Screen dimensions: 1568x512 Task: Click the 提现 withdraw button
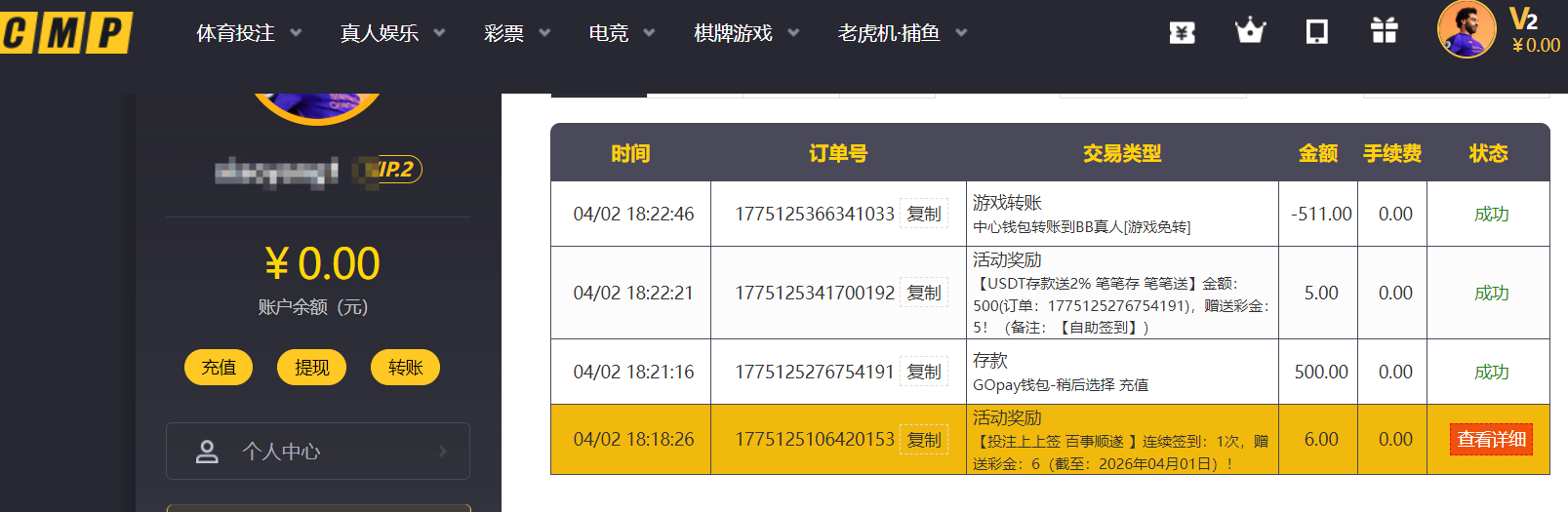[x=312, y=368]
